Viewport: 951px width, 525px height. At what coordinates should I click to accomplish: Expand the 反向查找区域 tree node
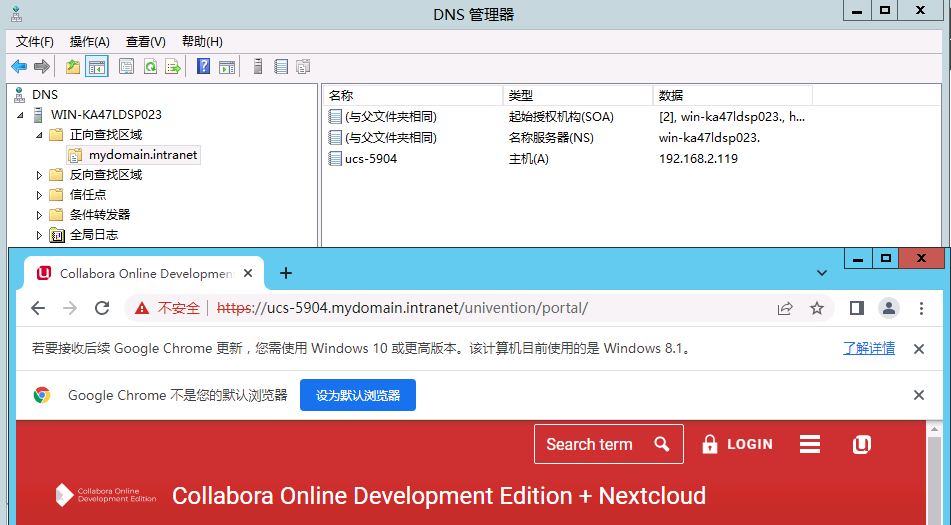(40, 175)
